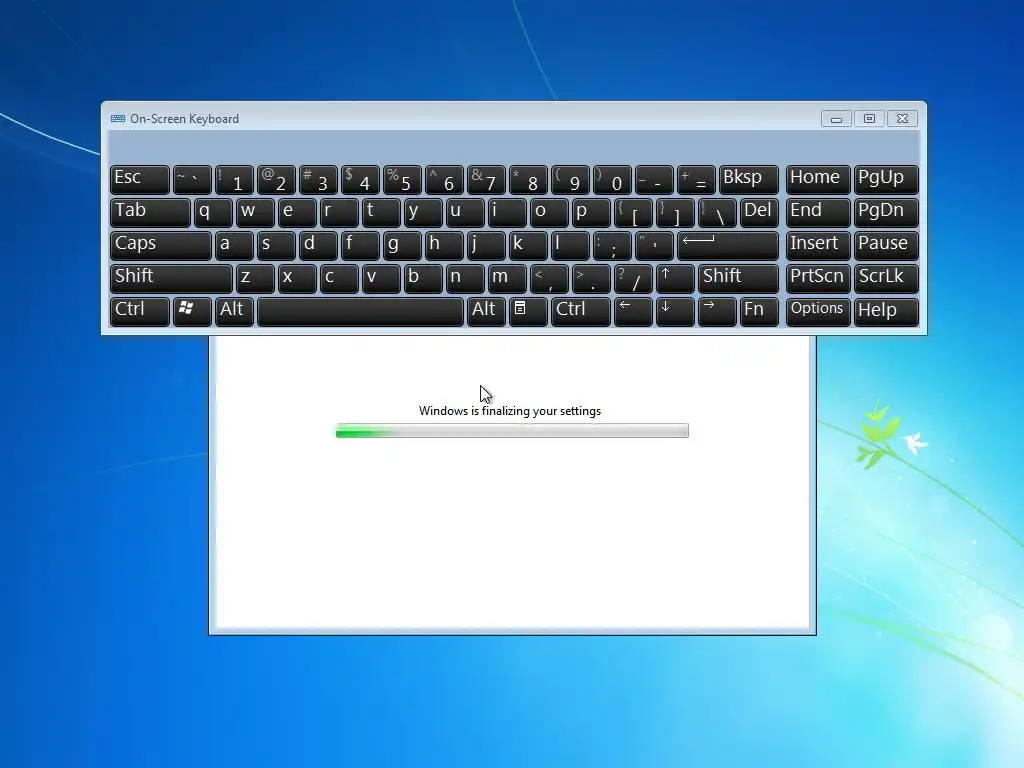Click the letter w key

click(x=255, y=212)
